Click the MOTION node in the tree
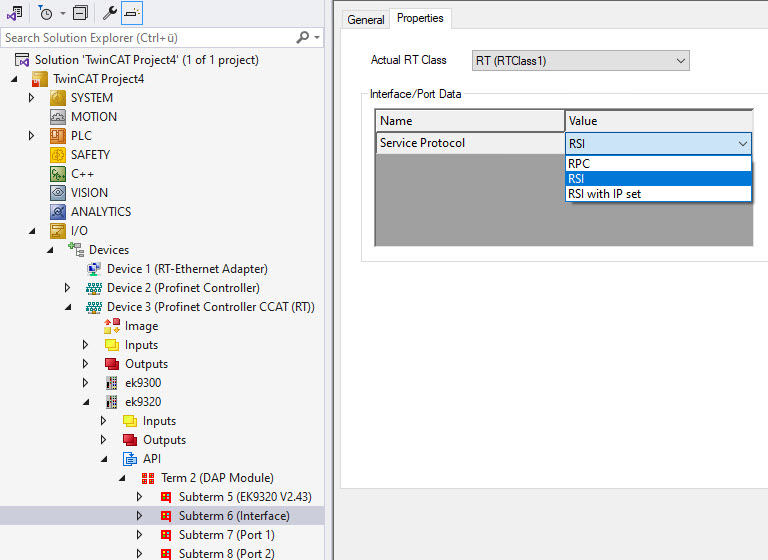768x560 pixels. point(93,117)
